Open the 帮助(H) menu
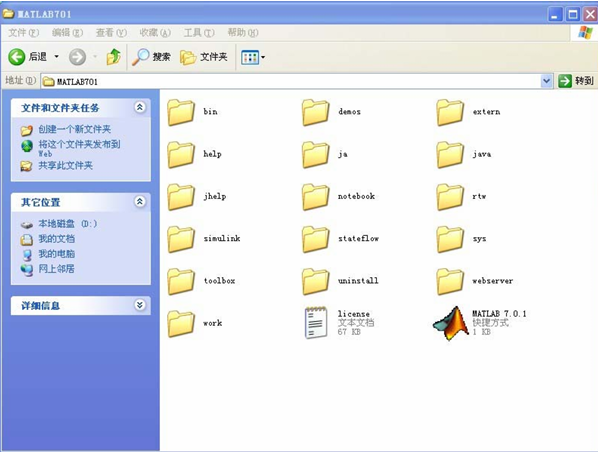 point(243,33)
